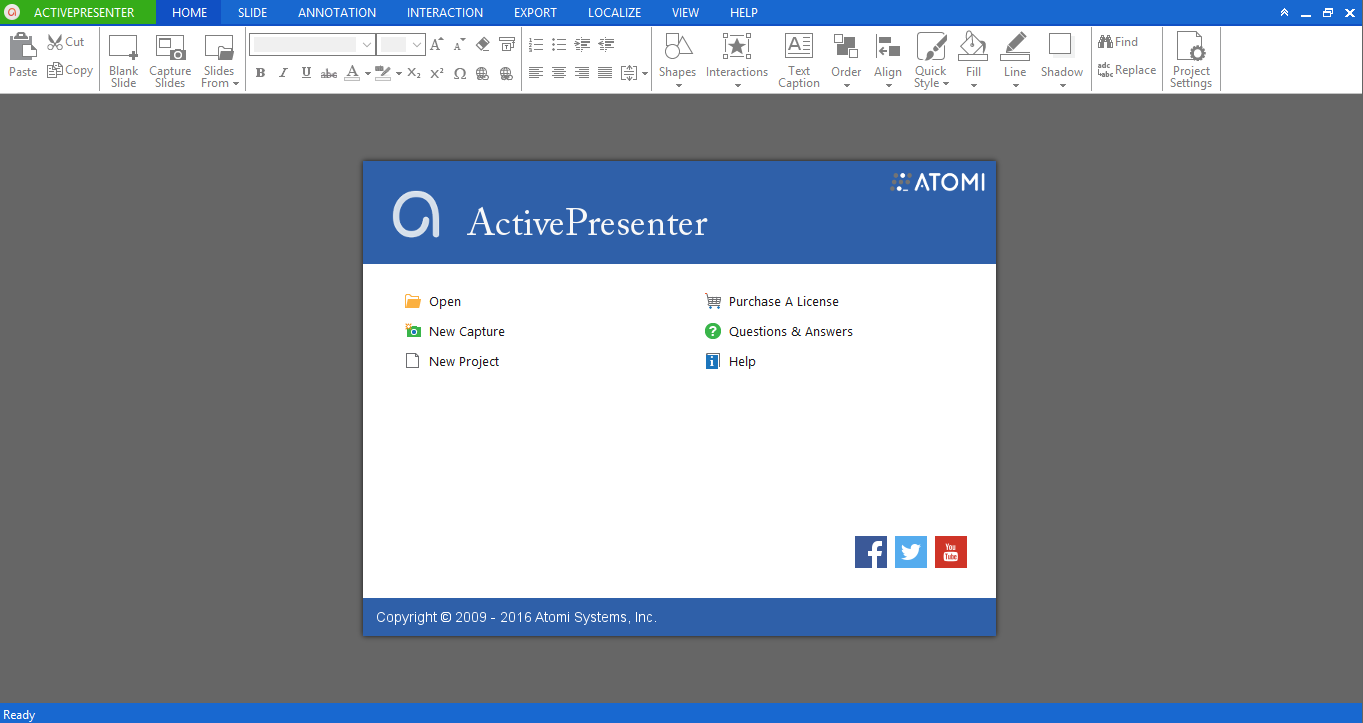
Task: Toggle subscript formatting
Action: pos(414,73)
